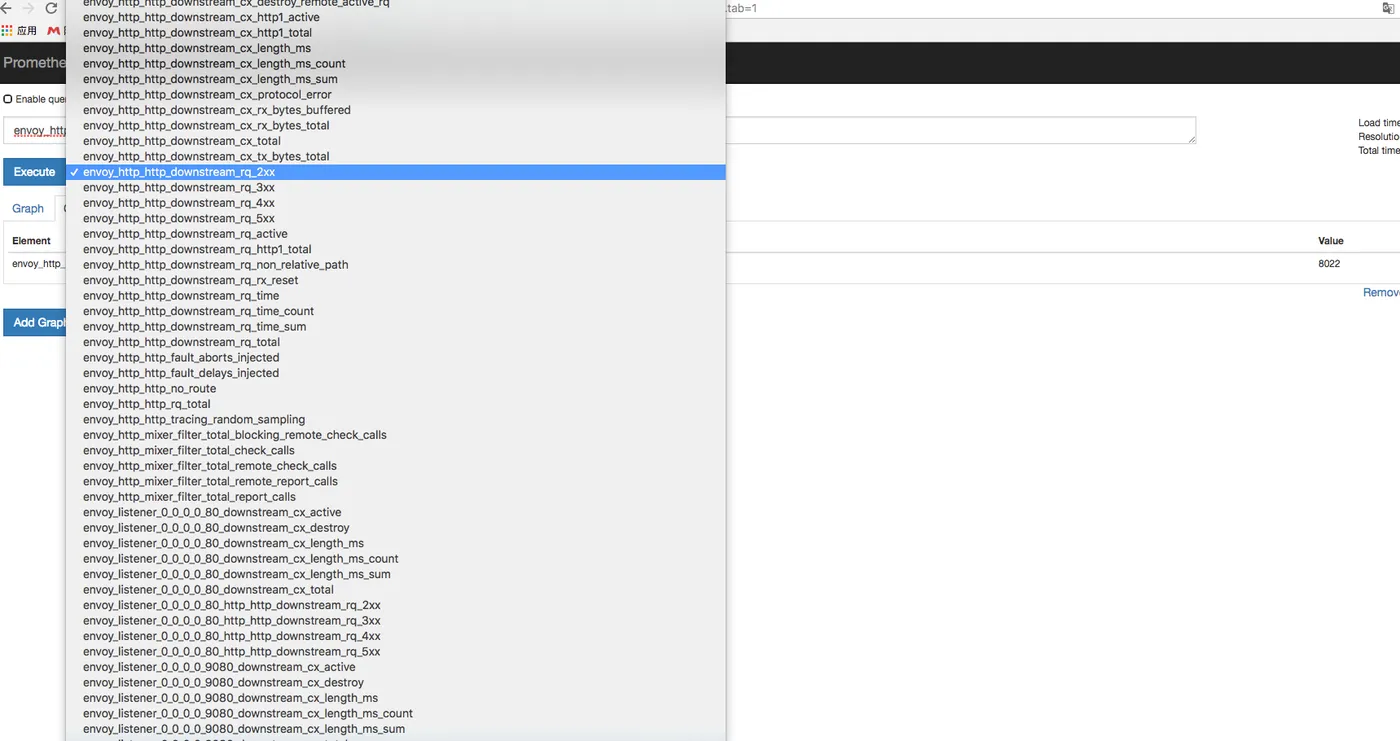Reload the page with the refresh icon
This screenshot has width=1400, height=741.
[x=51, y=8]
